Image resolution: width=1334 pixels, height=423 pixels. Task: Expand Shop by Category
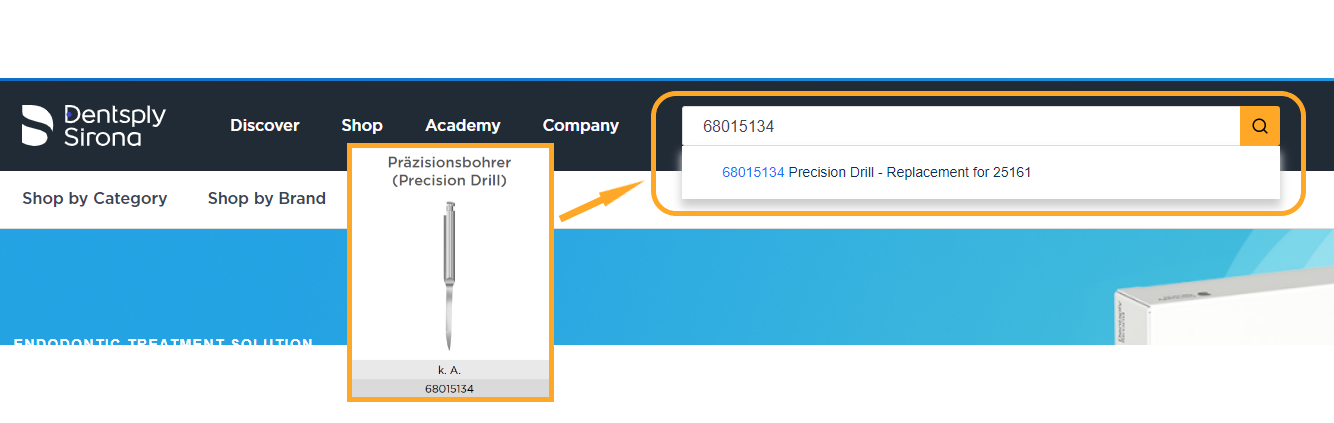click(95, 198)
